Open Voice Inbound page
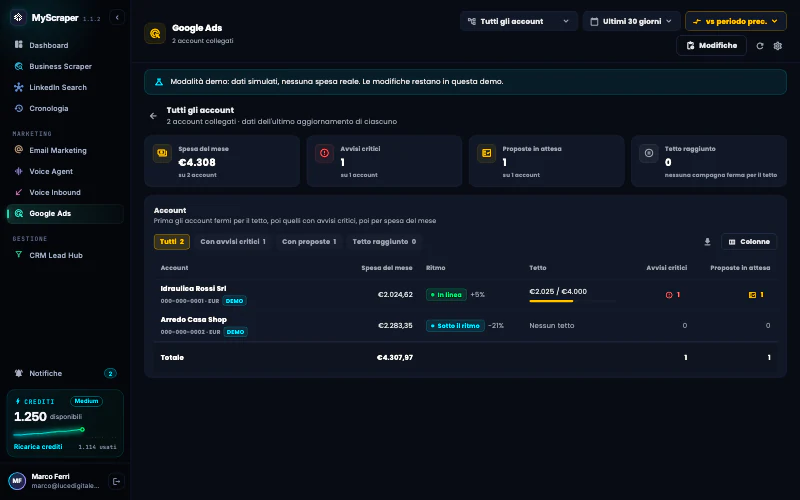Screen dimensions: 800x500 65,192
